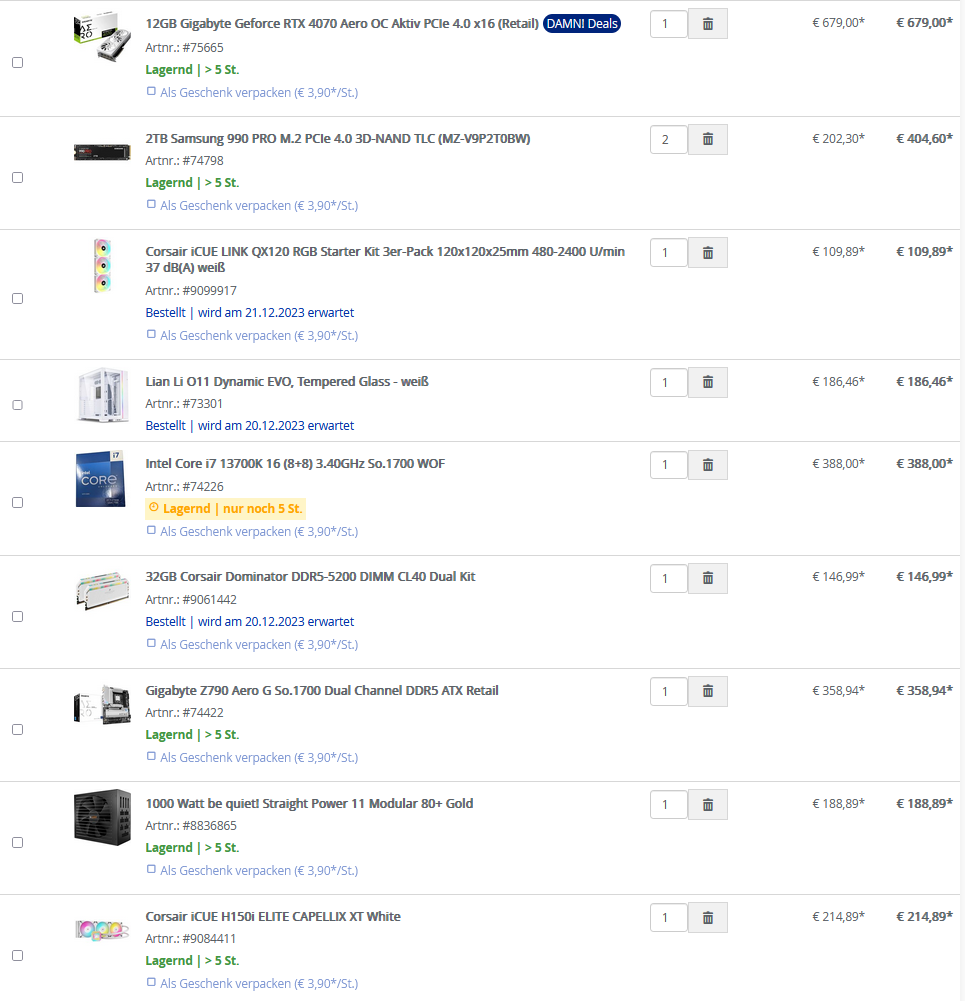Click the Samsung 990 PRO SSD thumbnail
Screen dimensions: 965x1001
[x=102, y=152]
